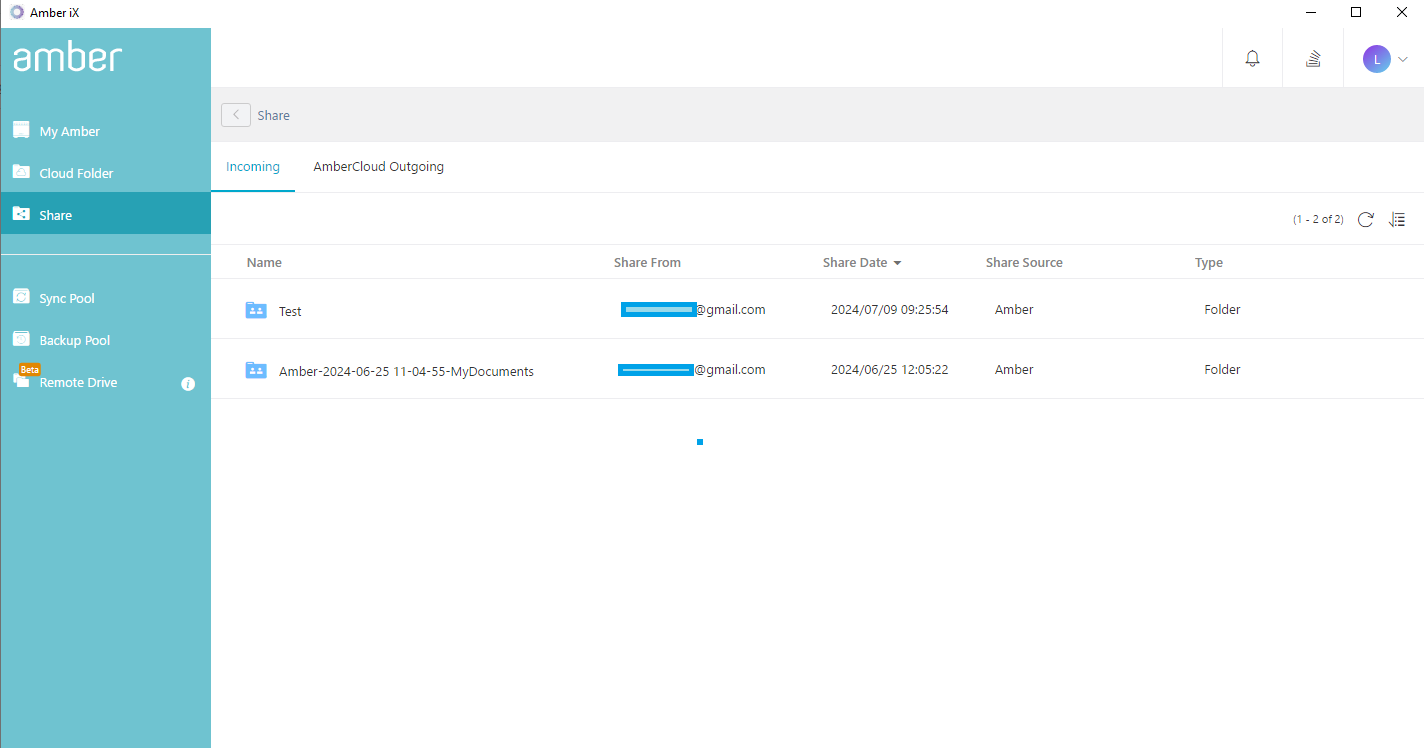Sort by Share From column header
Viewport: 1424px width, 748px height.
[x=647, y=262]
